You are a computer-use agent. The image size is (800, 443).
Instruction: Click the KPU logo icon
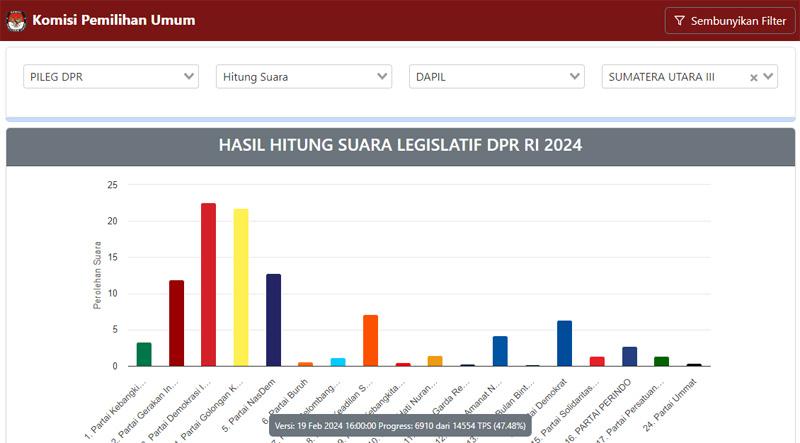pyautogui.click(x=17, y=20)
